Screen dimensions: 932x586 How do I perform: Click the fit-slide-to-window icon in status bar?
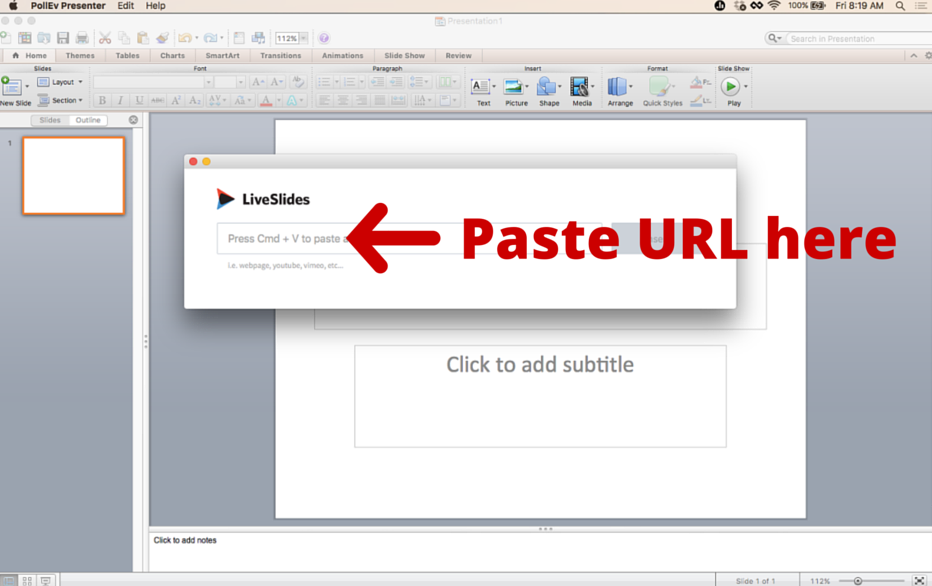click(919, 579)
